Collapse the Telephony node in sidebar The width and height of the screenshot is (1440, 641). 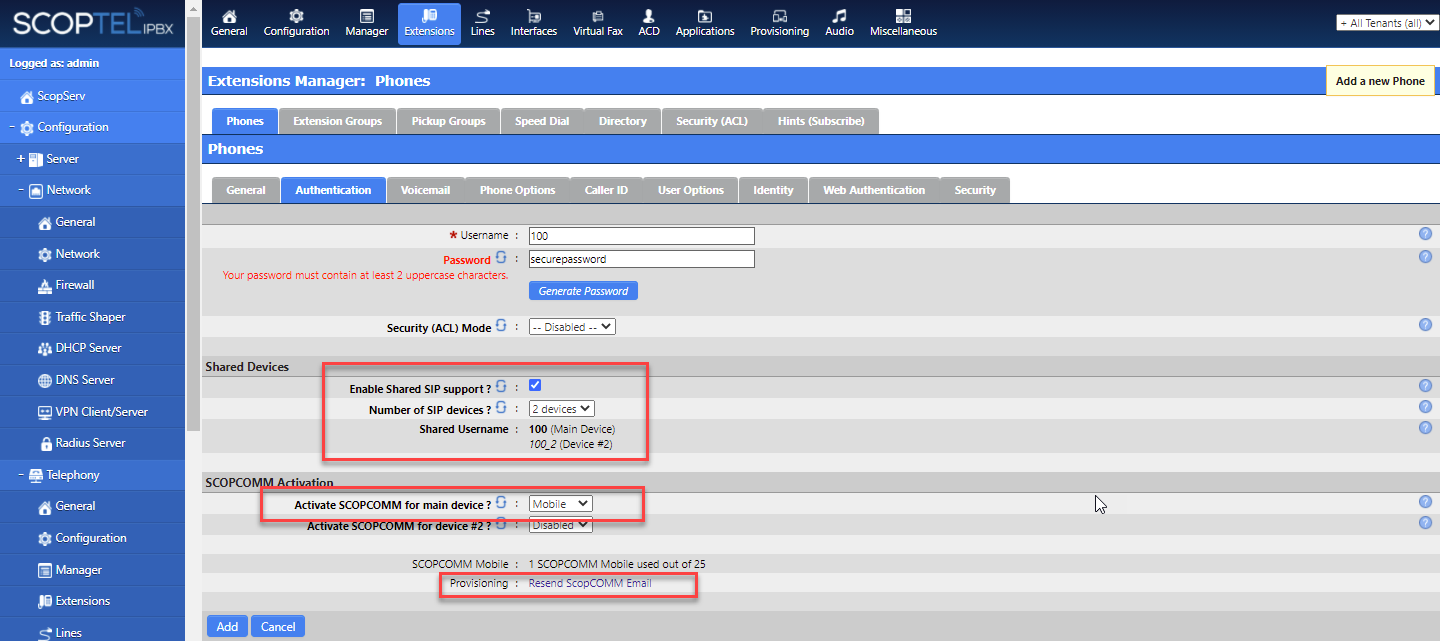pos(21,475)
